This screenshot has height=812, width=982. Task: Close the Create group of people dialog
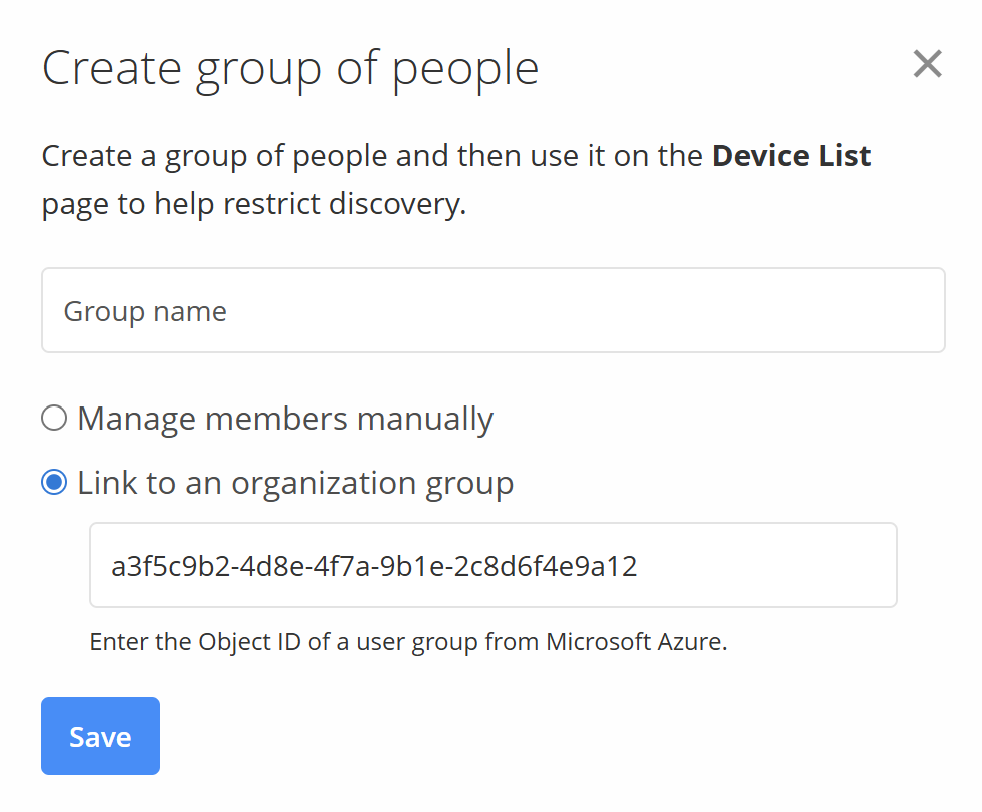(927, 65)
